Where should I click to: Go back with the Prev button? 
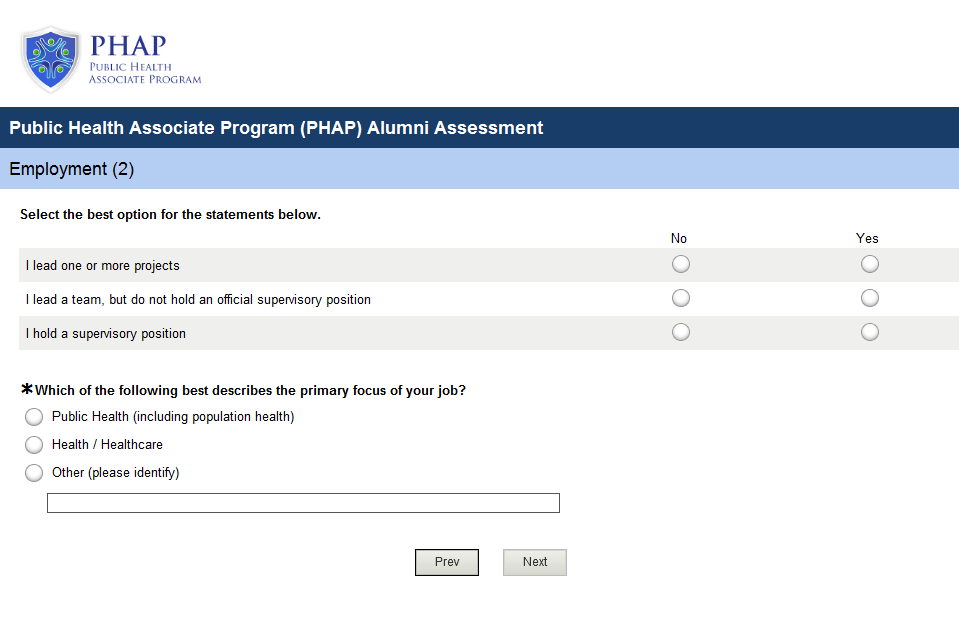pos(447,562)
